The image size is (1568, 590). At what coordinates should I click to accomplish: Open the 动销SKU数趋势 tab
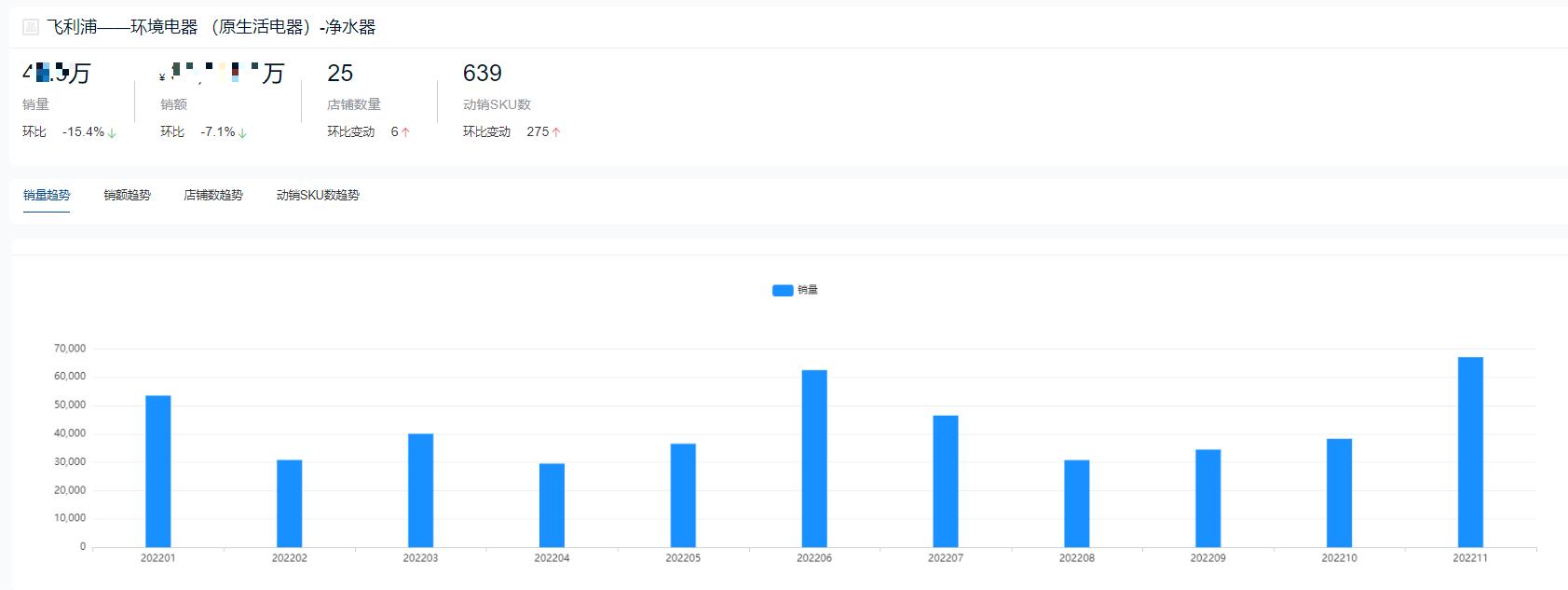(x=318, y=195)
